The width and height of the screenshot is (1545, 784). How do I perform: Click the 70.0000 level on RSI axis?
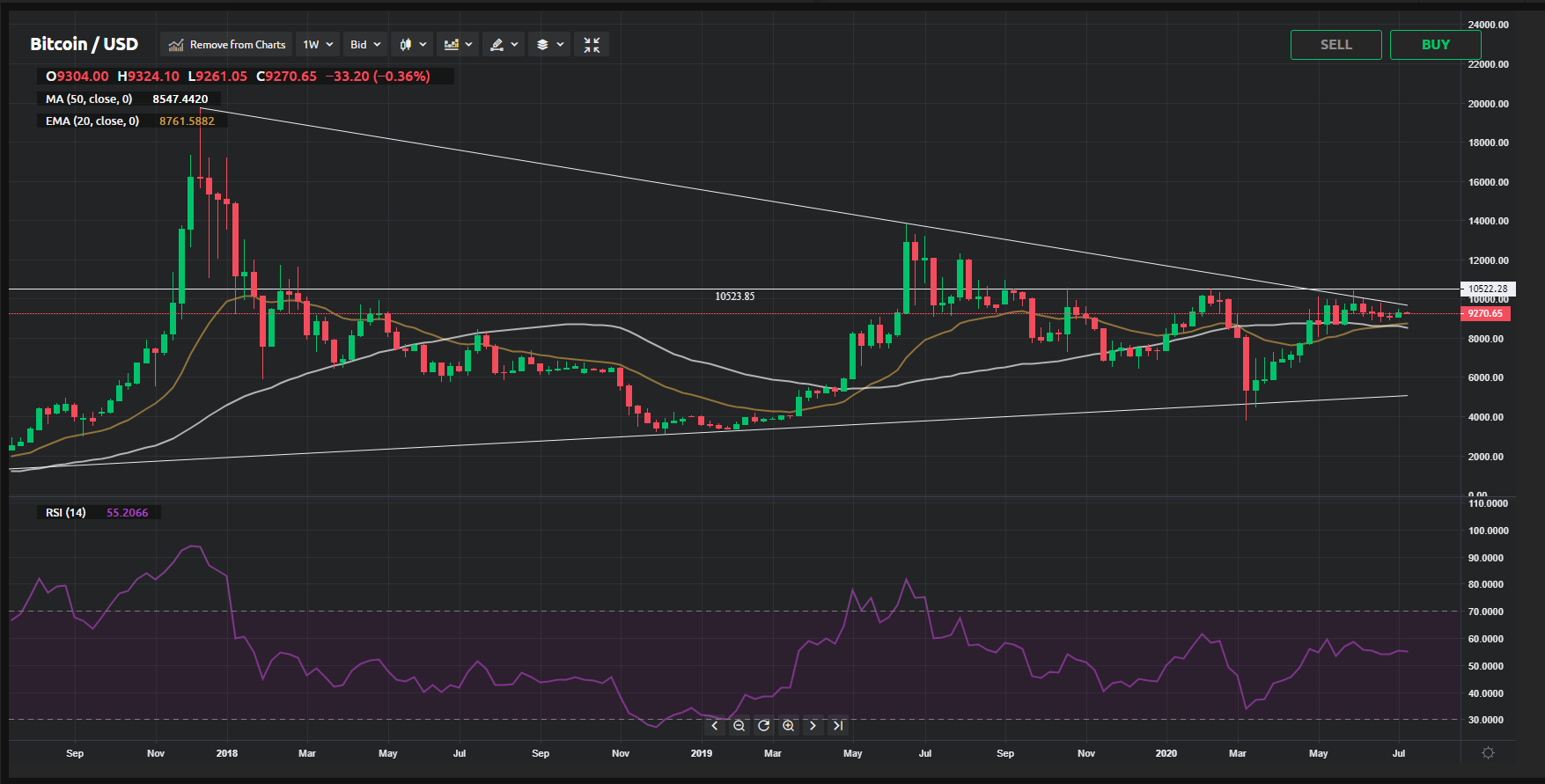click(x=1488, y=612)
